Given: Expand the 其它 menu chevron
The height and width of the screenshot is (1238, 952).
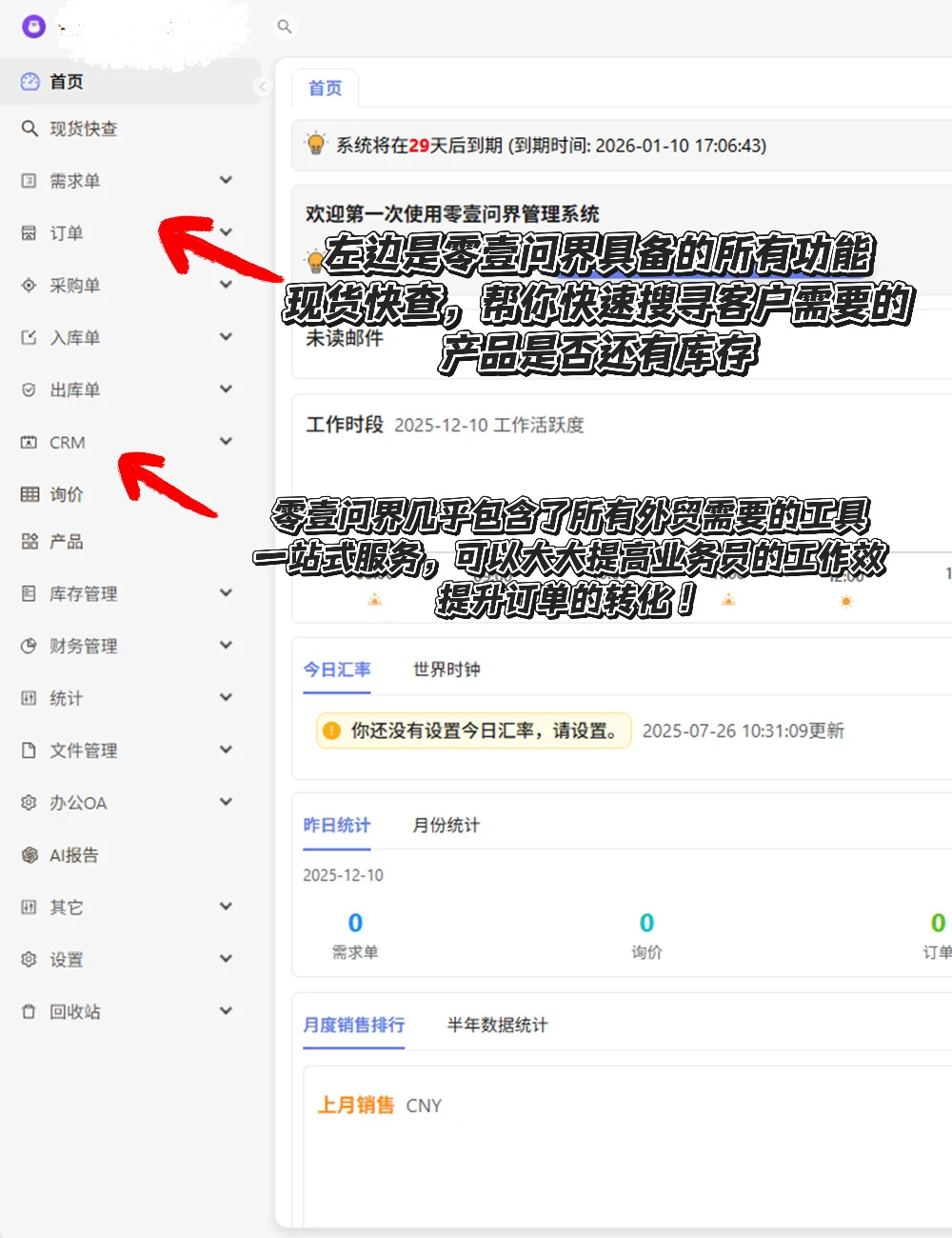Looking at the screenshot, I should (226, 906).
